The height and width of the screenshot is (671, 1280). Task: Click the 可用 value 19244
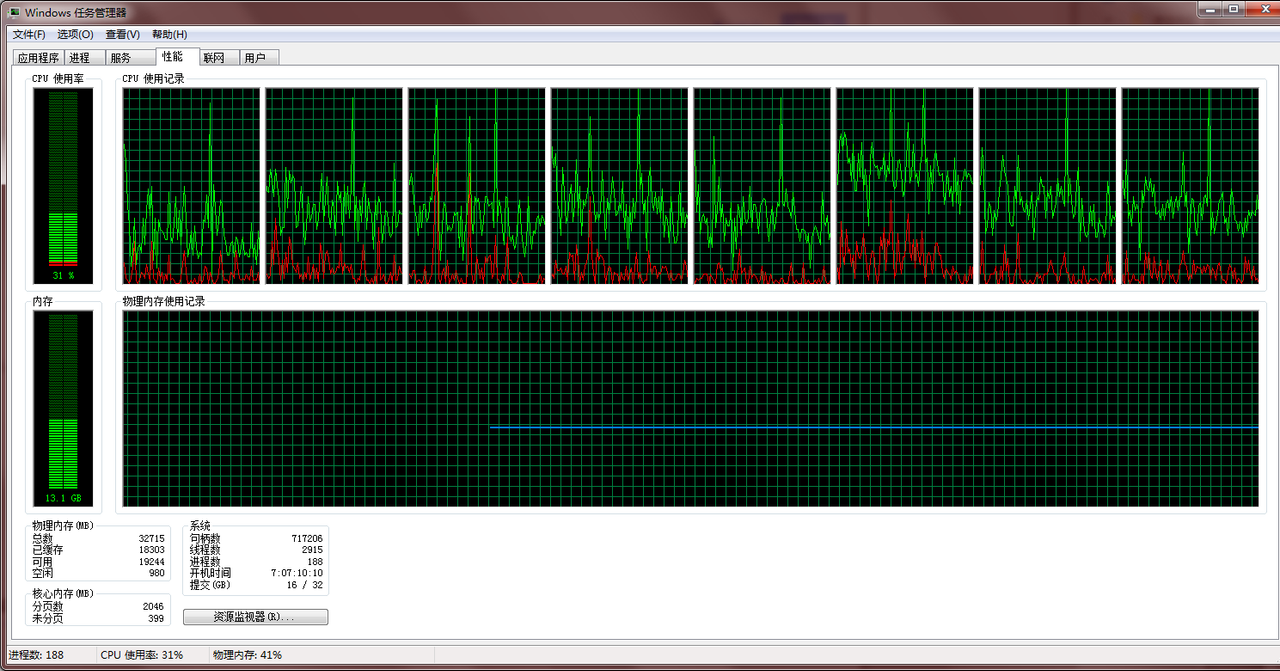coord(151,562)
